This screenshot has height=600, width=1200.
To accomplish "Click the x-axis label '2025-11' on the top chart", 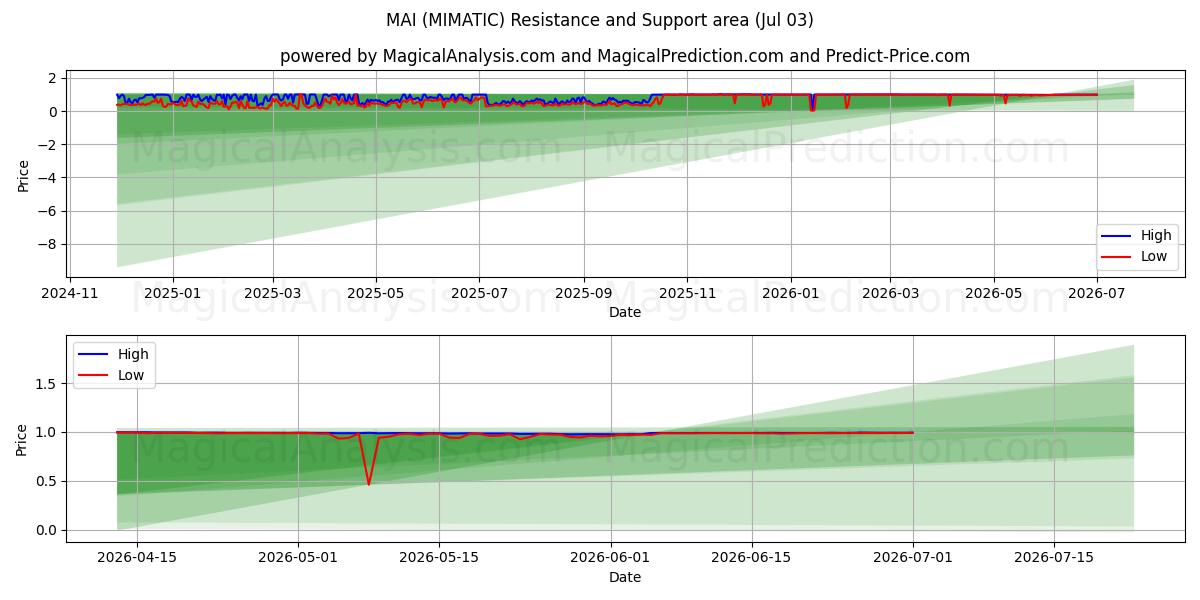I will click(687, 294).
